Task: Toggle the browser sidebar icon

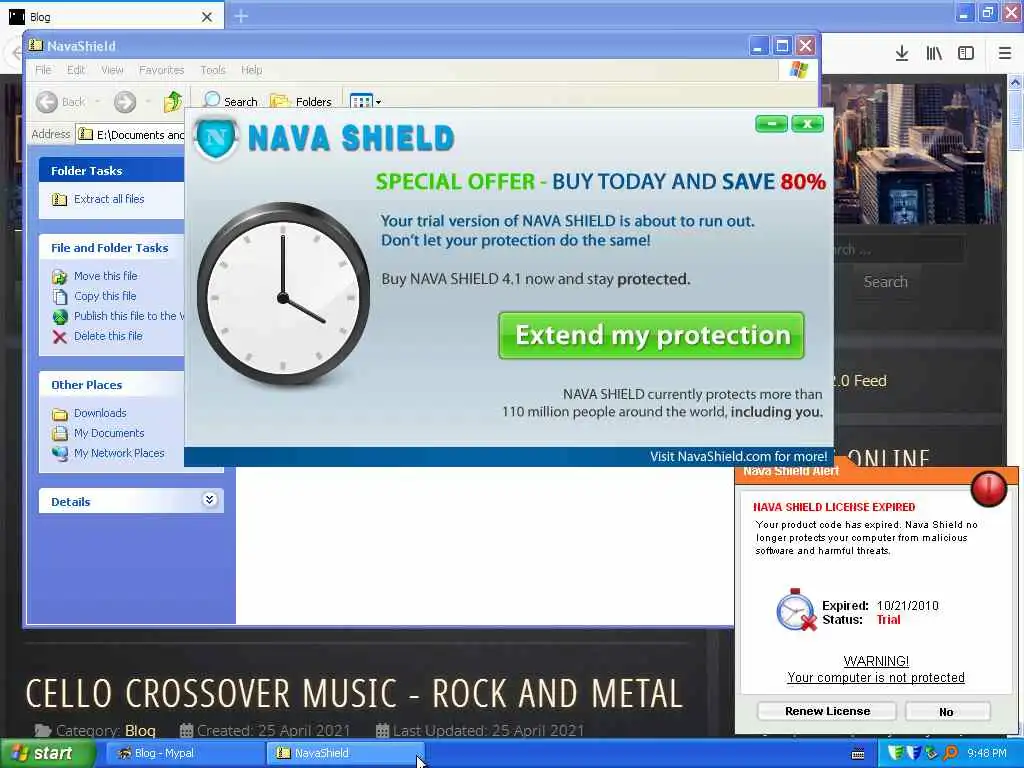Action: coord(966,54)
